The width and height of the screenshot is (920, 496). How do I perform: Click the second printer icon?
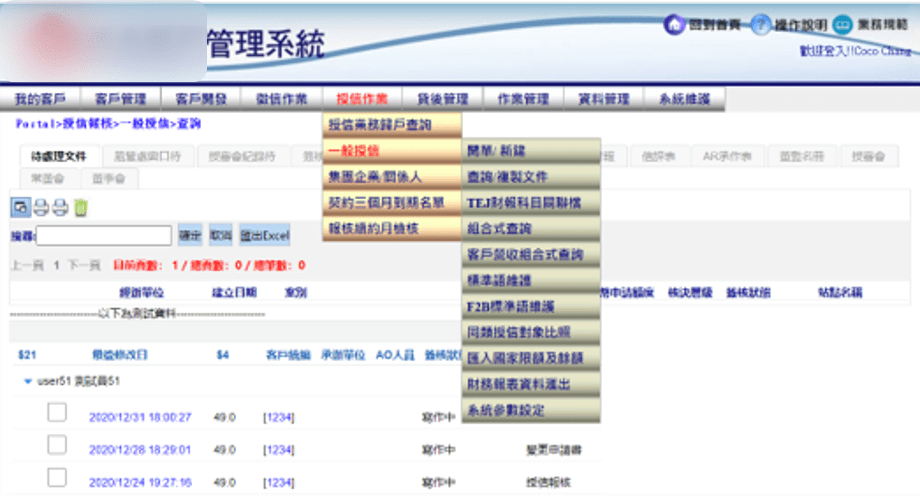(60, 208)
